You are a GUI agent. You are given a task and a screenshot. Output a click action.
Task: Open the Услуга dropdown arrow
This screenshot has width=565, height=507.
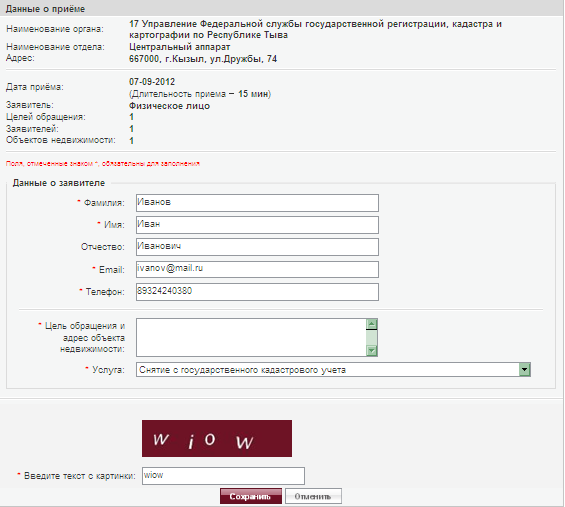click(x=525, y=369)
